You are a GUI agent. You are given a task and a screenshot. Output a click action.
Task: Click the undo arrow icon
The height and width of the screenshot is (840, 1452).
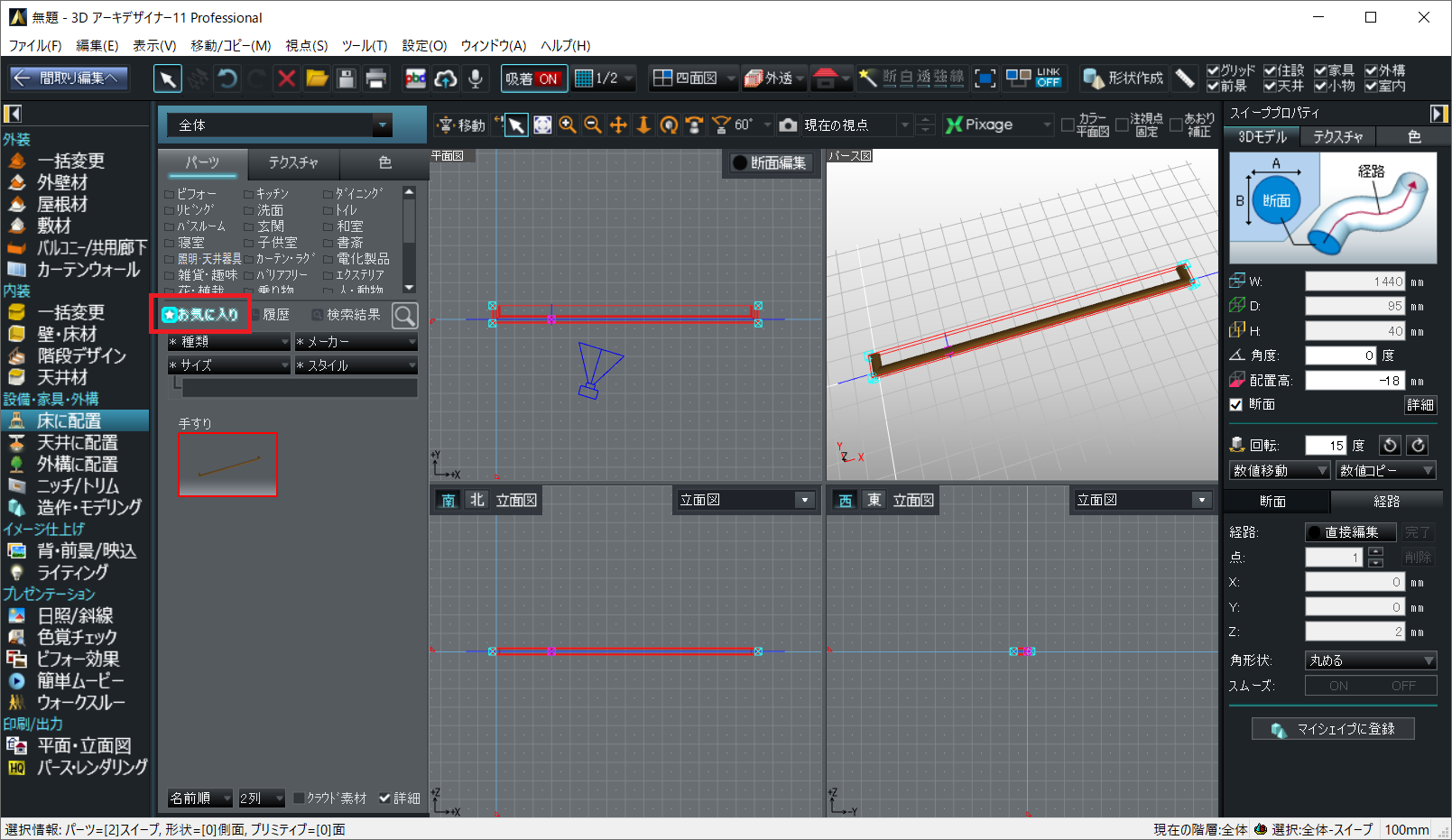[227, 78]
